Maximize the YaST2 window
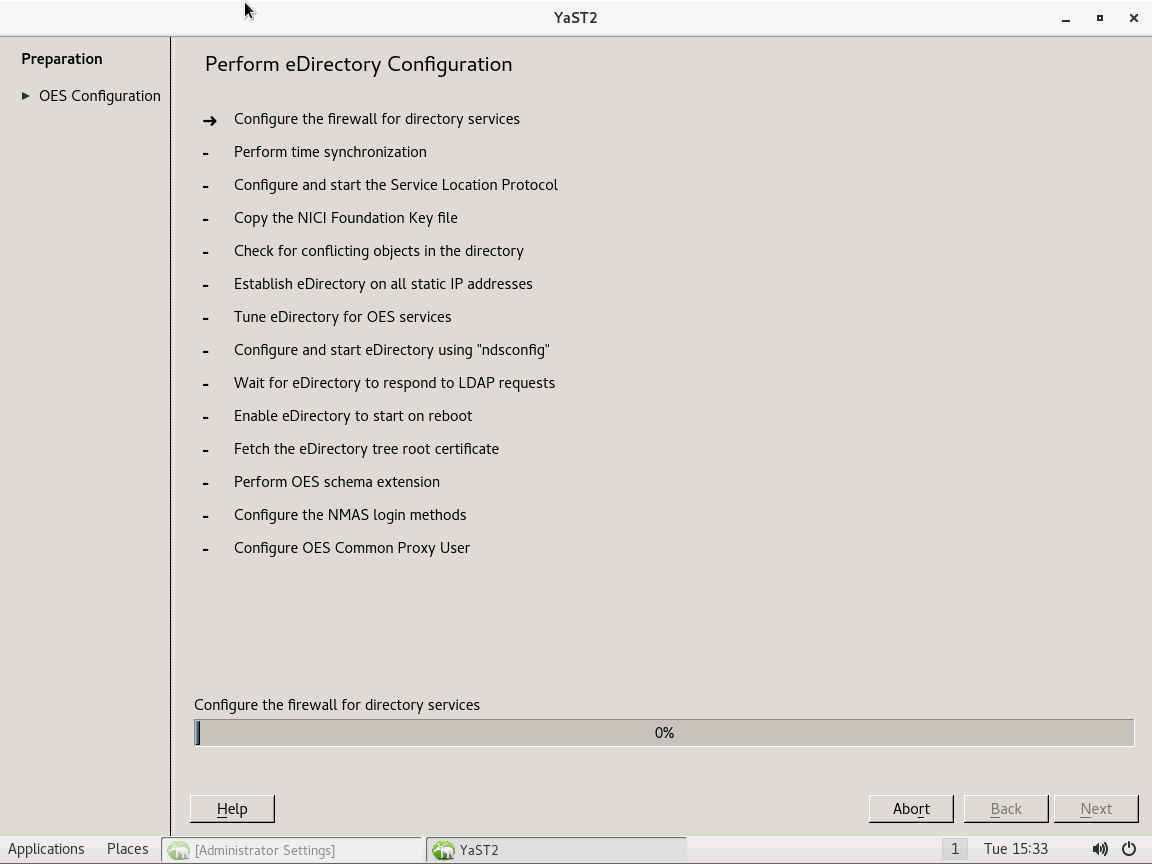The height and width of the screenshot is (864, 1152). click(1100, 18)
